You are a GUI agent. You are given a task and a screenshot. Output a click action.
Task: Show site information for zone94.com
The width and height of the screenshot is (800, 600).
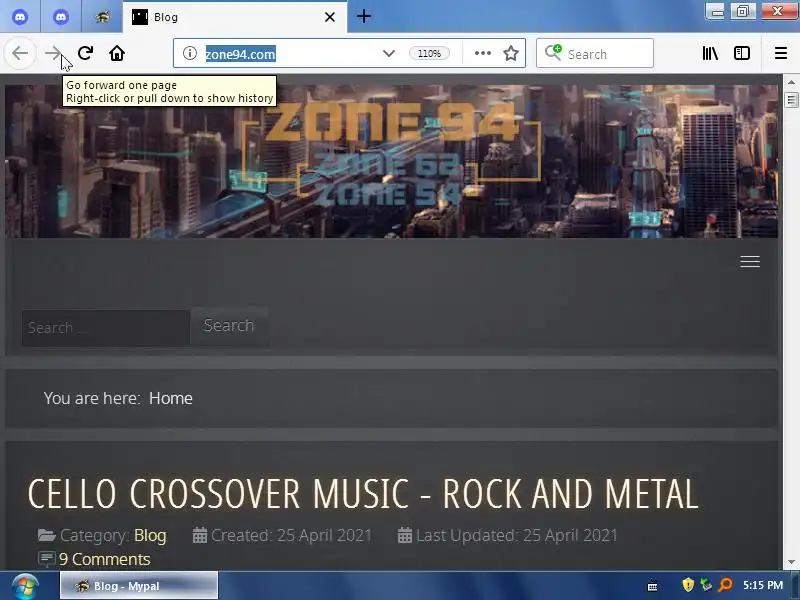click(190, 53)
